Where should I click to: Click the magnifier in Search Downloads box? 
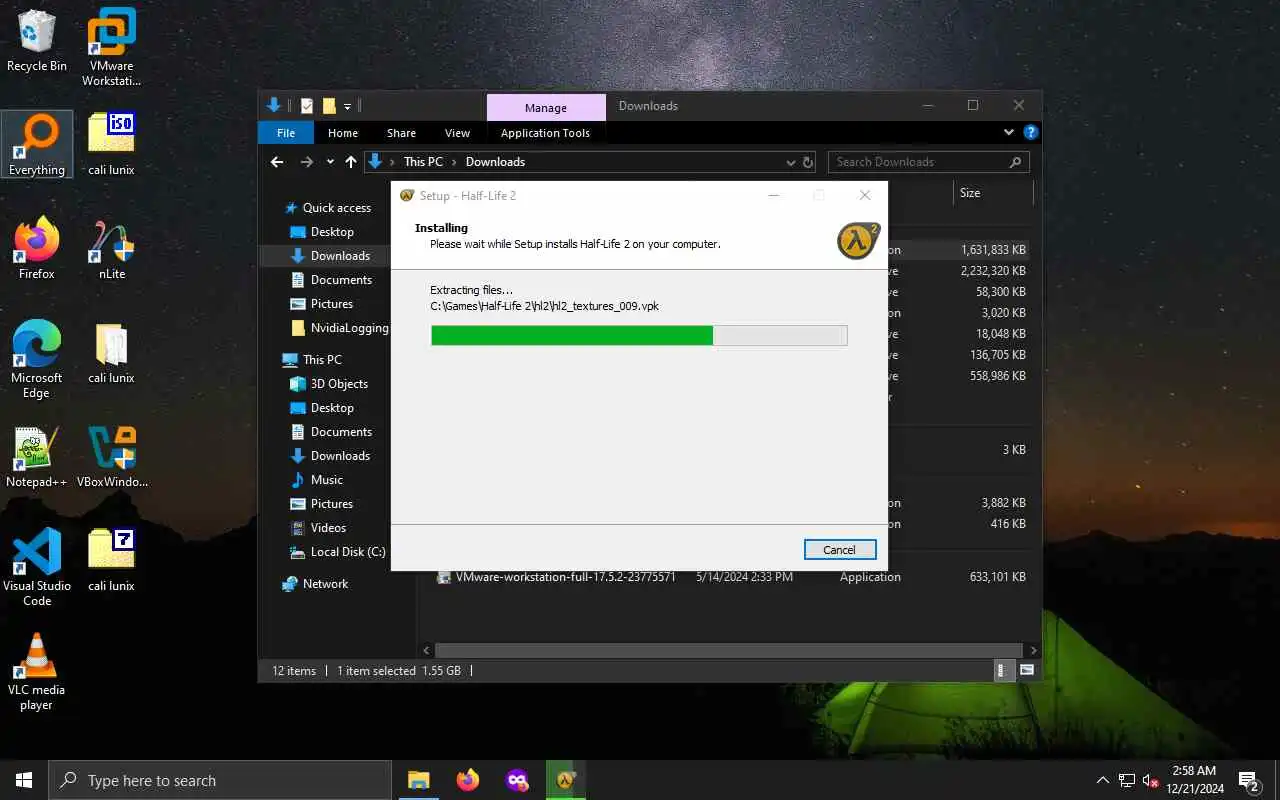1015,162
